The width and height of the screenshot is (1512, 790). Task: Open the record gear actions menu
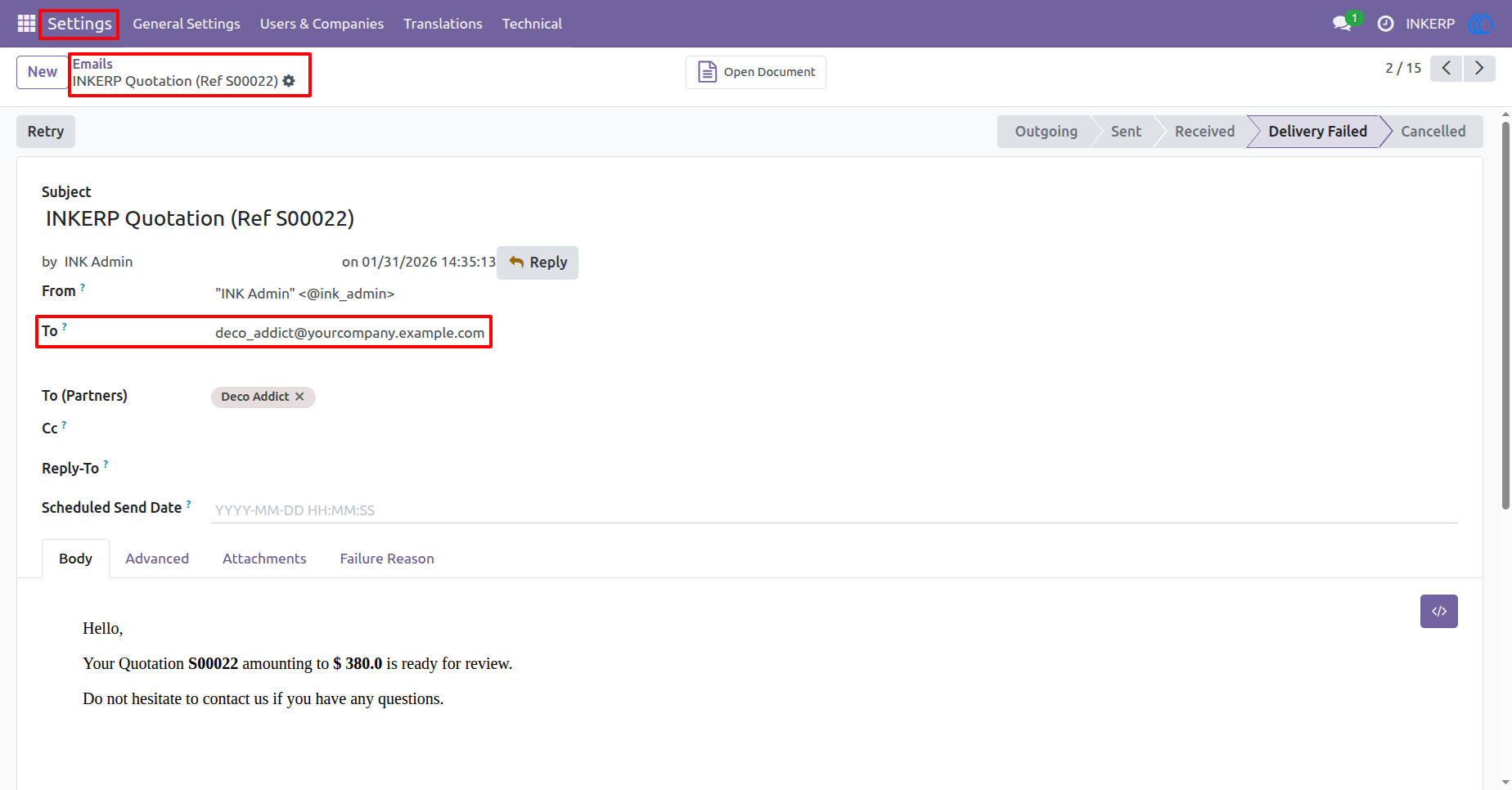pyautogui.click(x=289, y=81)
